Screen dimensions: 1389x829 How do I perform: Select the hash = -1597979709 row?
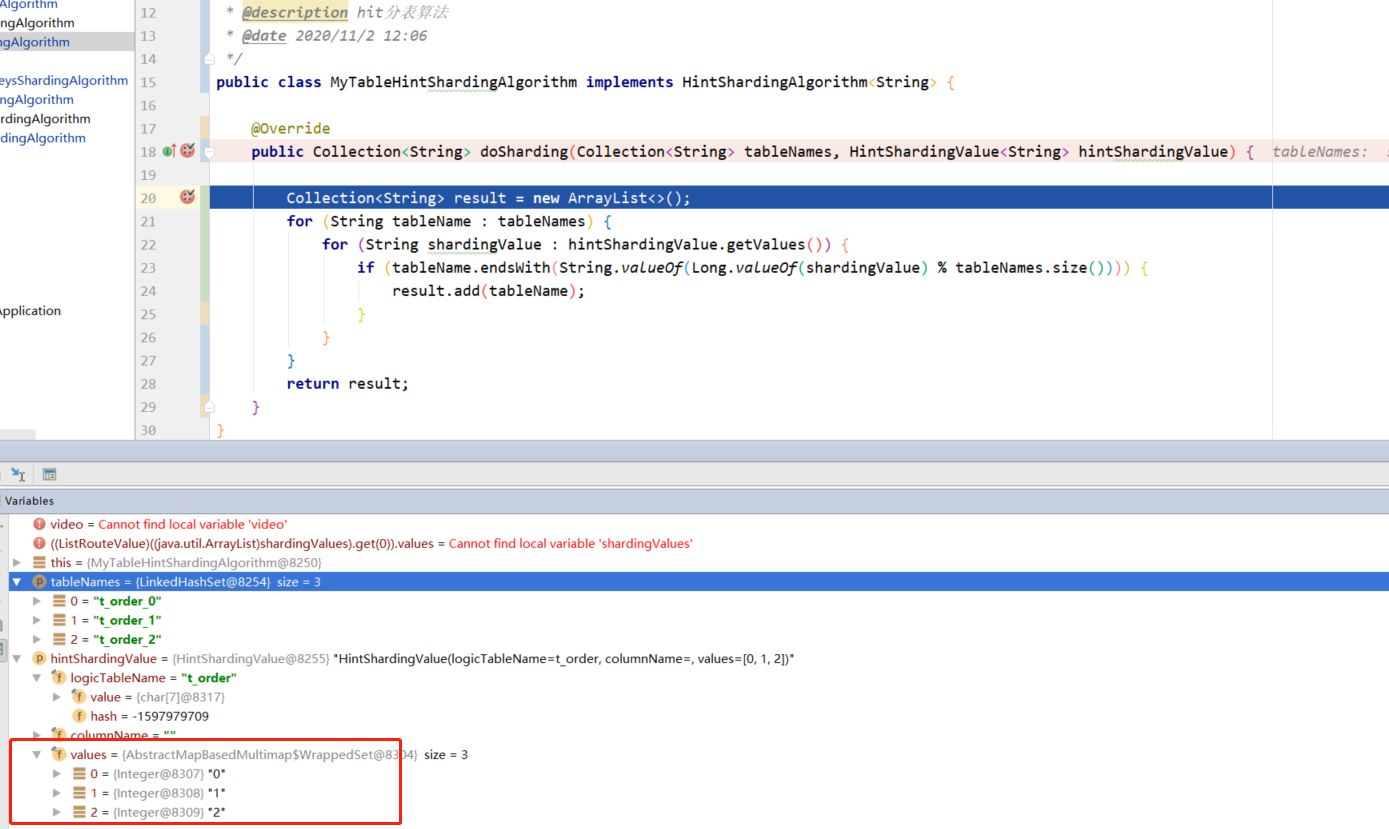(149, 716)
